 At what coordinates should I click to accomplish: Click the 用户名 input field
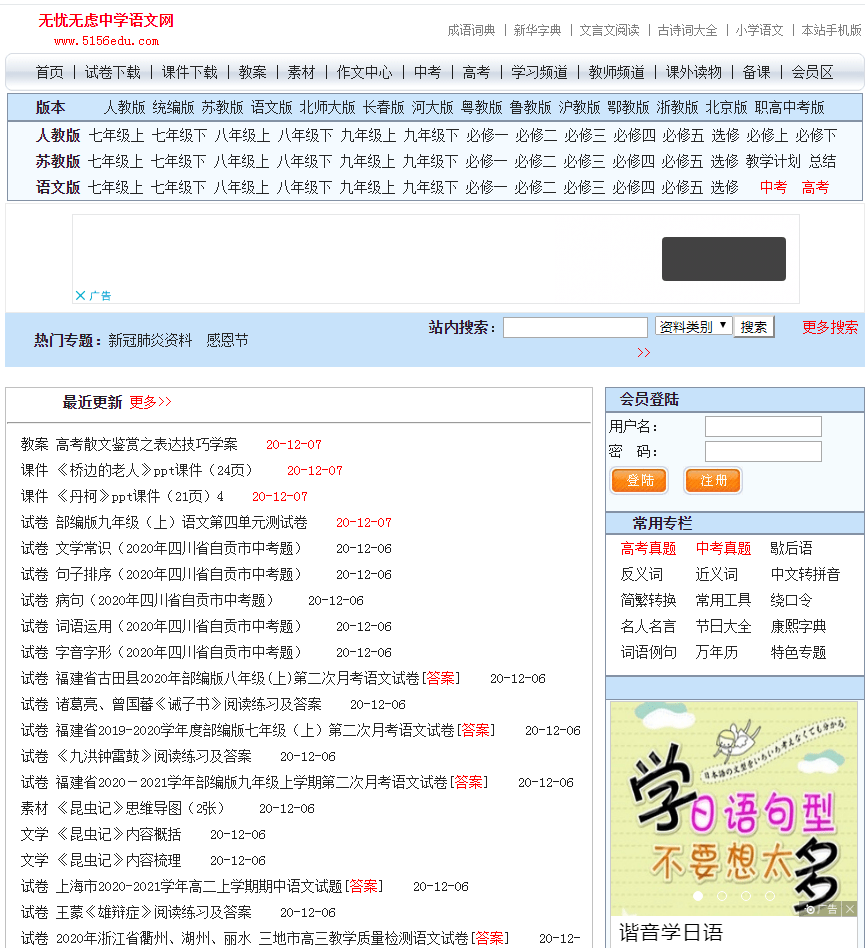click(762, 427)
